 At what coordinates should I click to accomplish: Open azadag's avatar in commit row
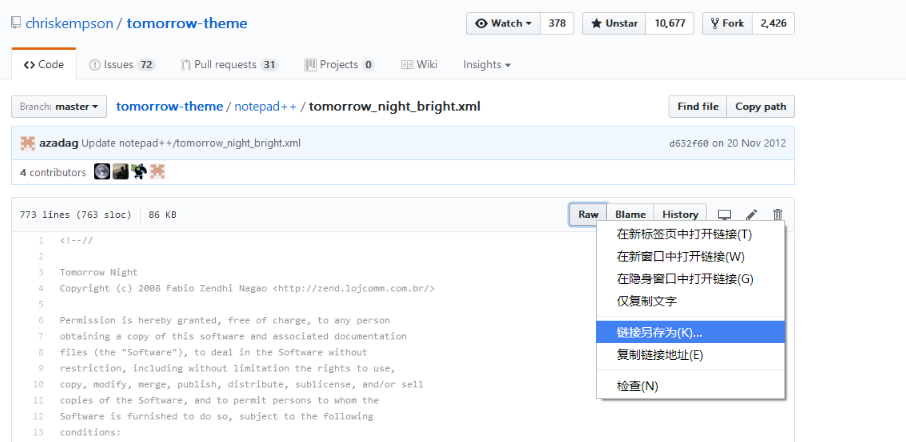[27, 143]
